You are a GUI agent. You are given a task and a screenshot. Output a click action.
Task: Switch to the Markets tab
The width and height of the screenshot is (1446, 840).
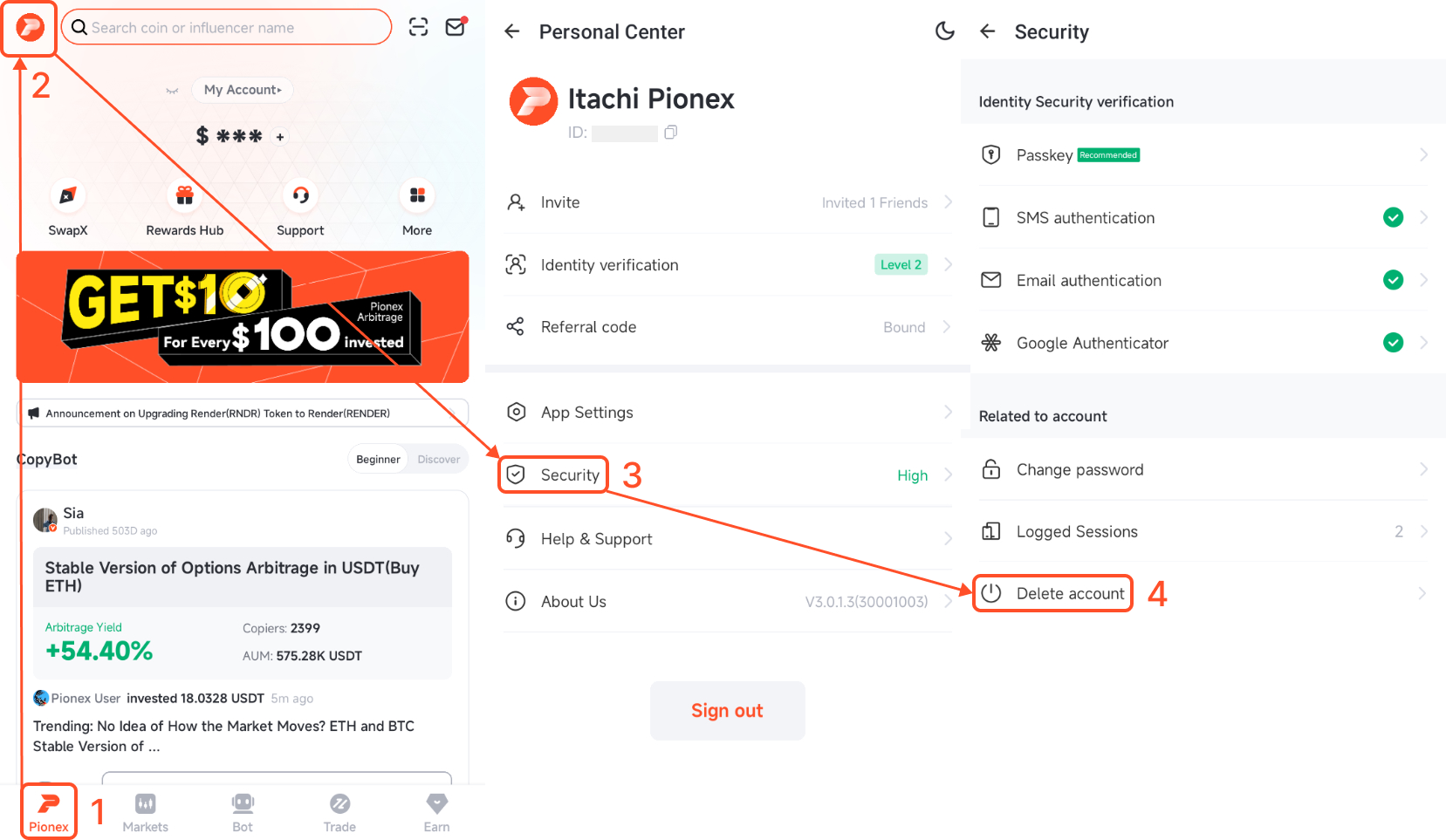tap(146, 812)
